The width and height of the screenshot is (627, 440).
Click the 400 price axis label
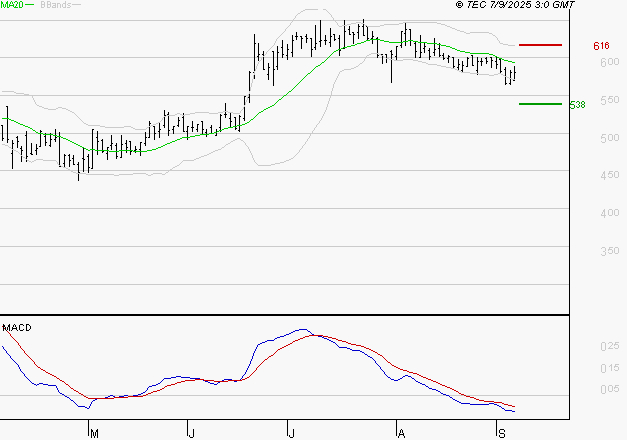(x=610, y=213)
